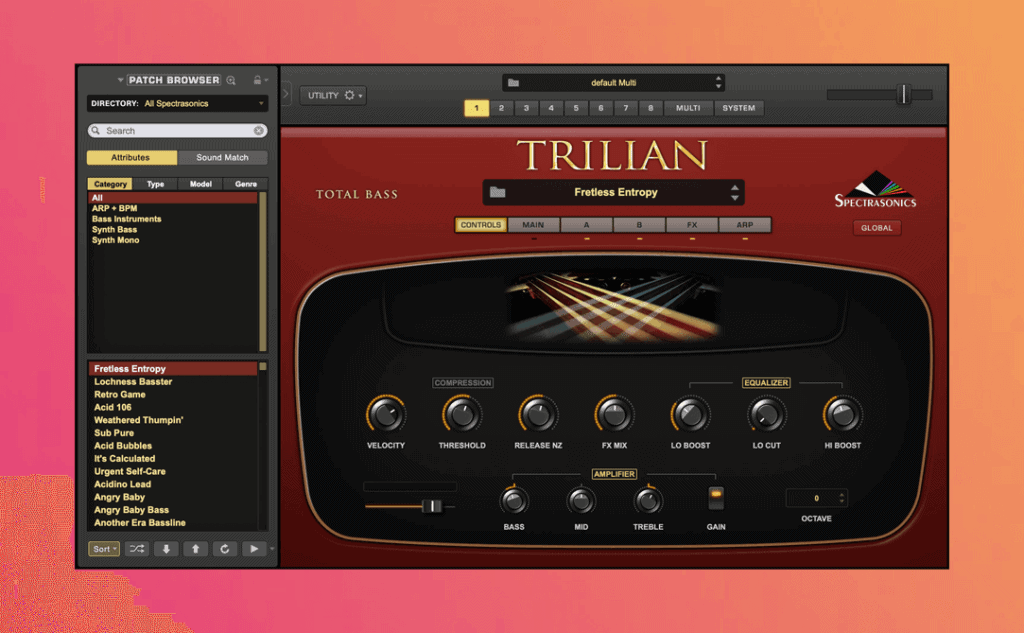Change the Octave value stepper
This screenshot has height=633, width=1024.
pyautogui.click(x=841, y=498)
